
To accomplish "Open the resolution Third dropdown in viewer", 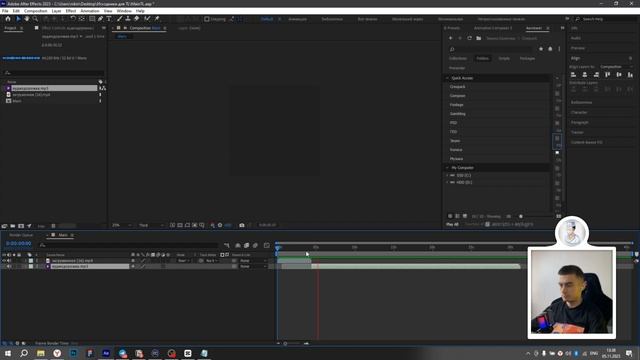I will point(151,225).
